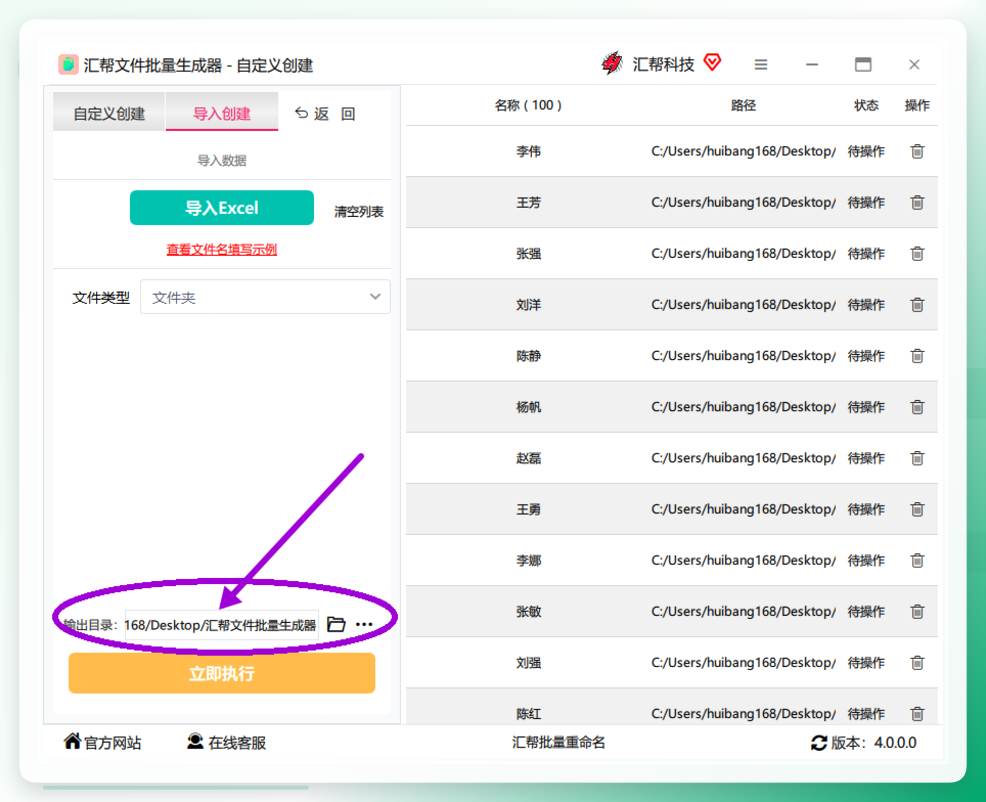This screenshot has height=802, width=986.
Task: Remove 杨帆 using its trash icon
Action: coord(917,407)
